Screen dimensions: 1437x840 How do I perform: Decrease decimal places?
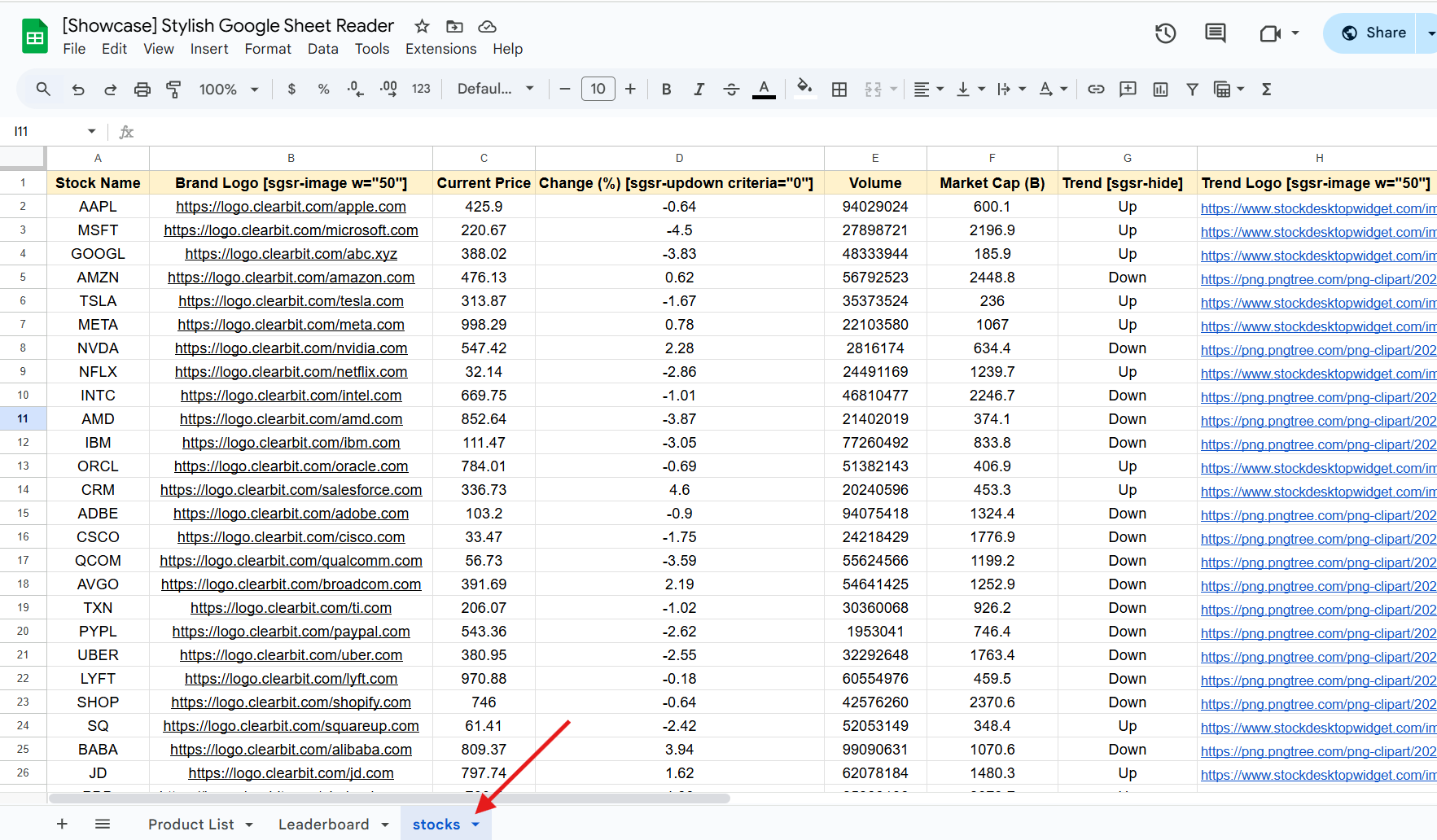tap(355, 89)
